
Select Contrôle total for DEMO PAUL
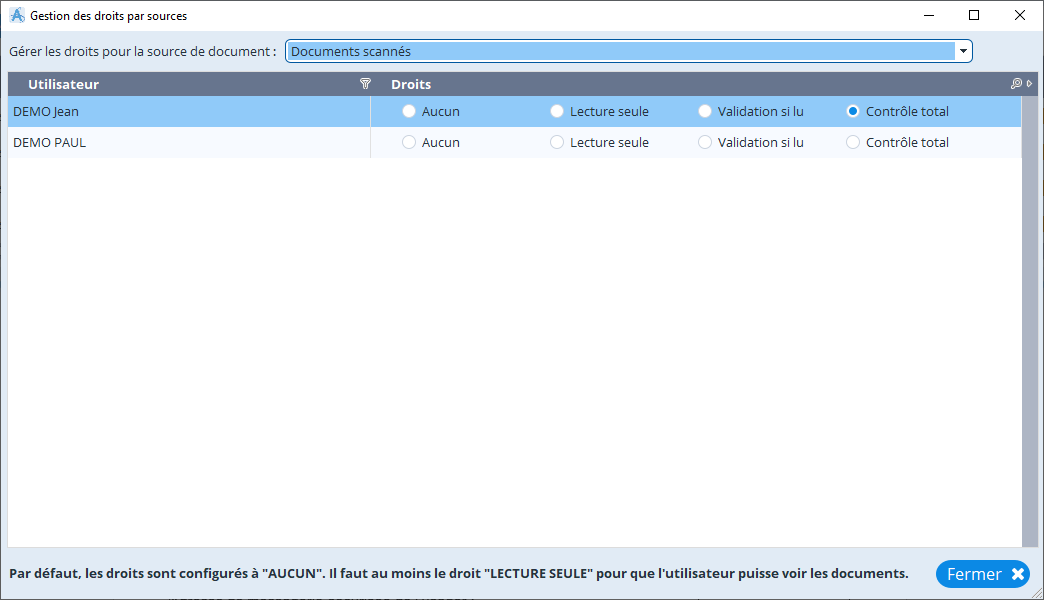[853, 143]
